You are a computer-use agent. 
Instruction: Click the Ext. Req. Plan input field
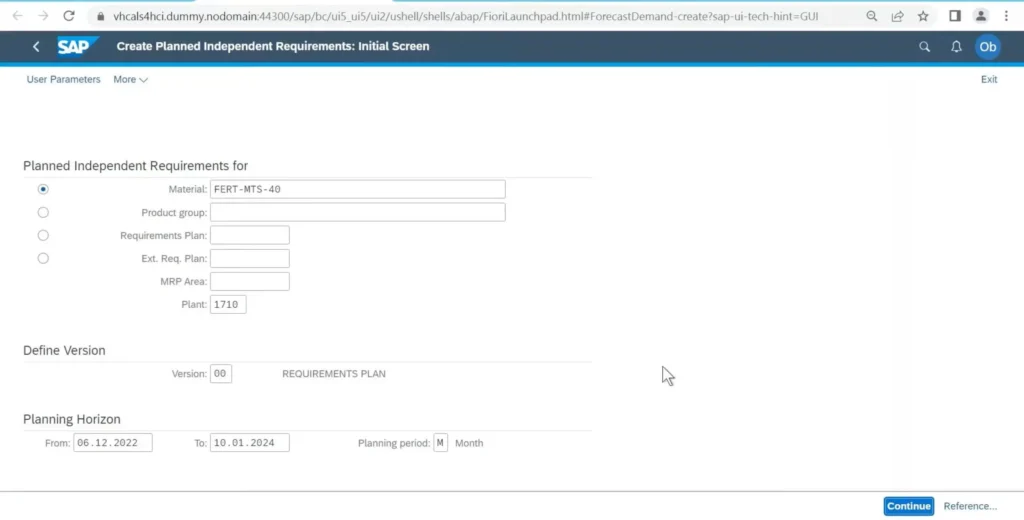point(249,258)
